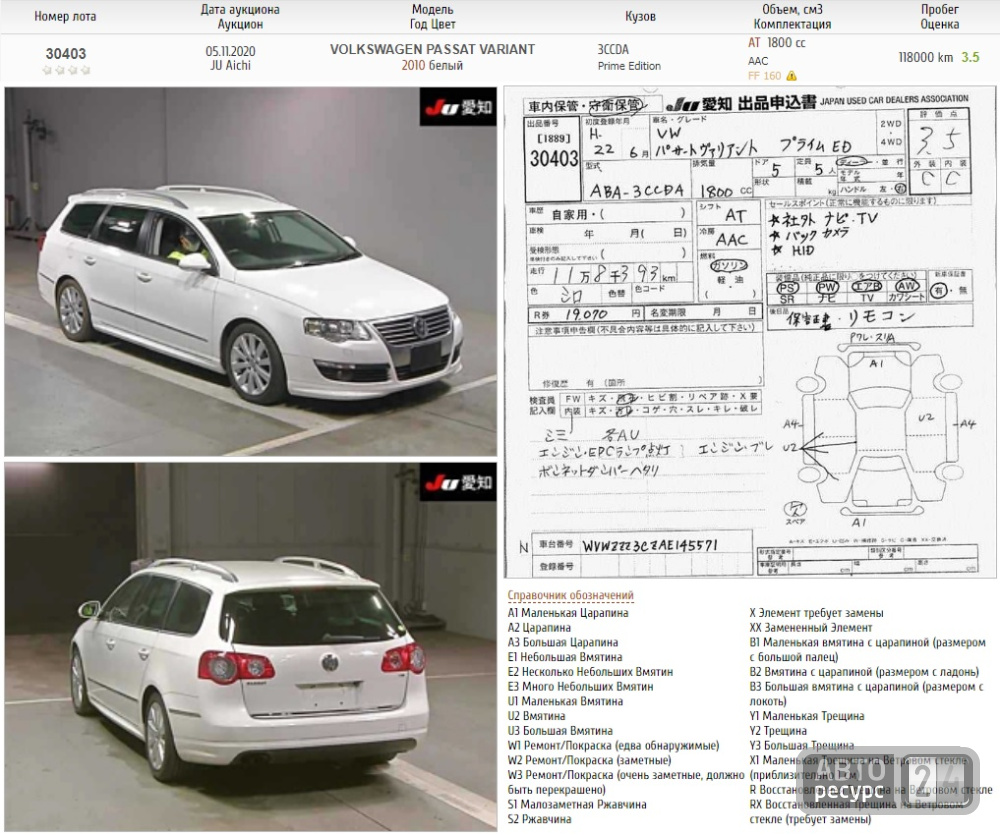
Task: Click legend entry A3 Большая Царапина
Action: click(562, 642)
